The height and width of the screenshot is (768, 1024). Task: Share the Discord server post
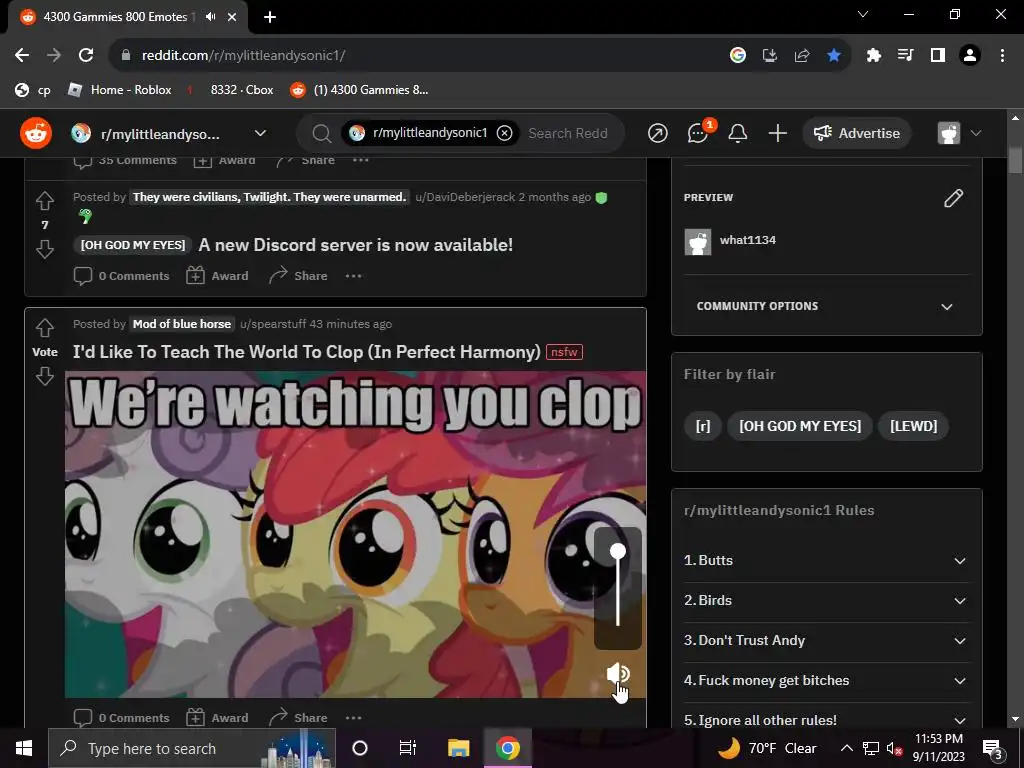[298, 276]
